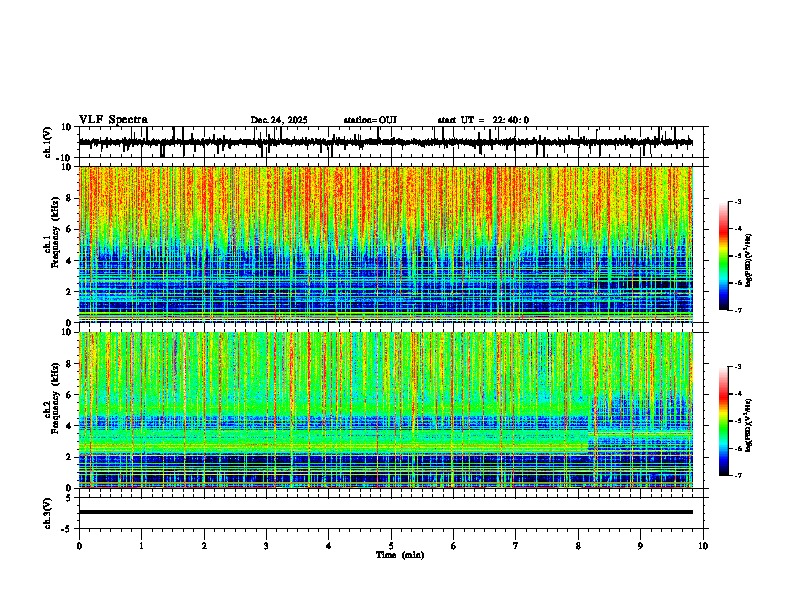Click tick "2" on the time axis
Screen dimensions: 792x612
[204, 546]
